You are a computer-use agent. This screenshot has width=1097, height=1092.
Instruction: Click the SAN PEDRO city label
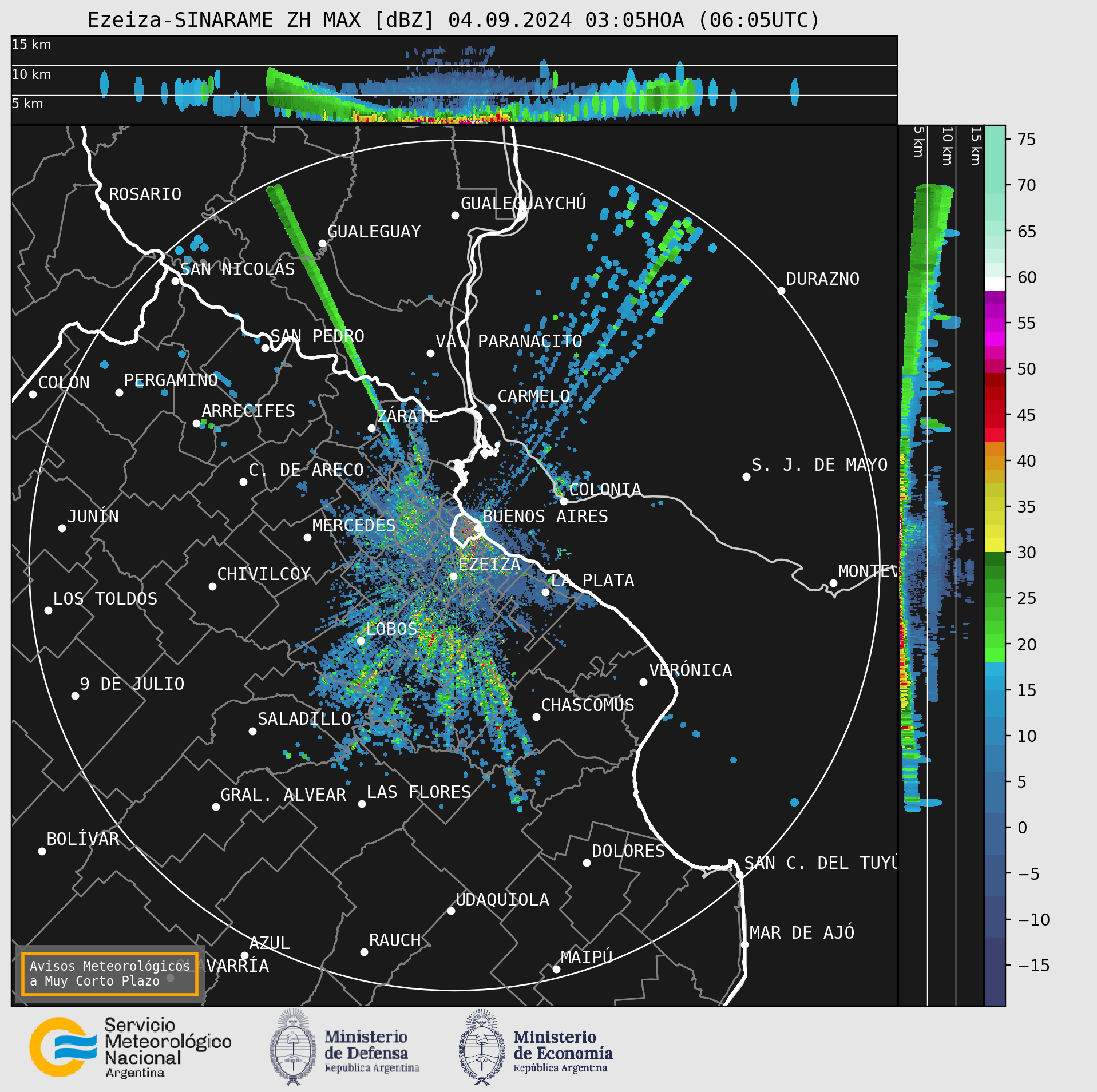[x=317, y=336]
